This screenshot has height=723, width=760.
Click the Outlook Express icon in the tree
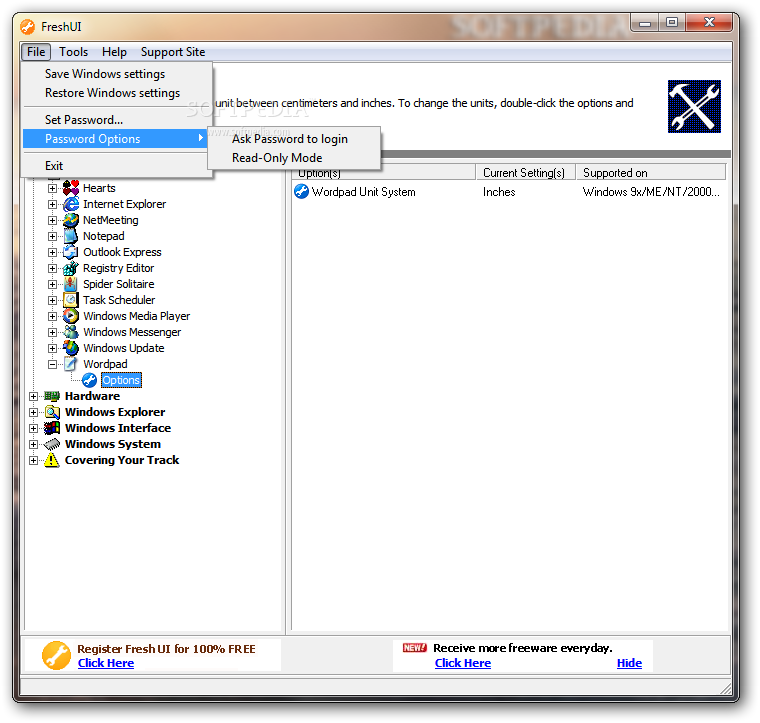coord(71,252)
